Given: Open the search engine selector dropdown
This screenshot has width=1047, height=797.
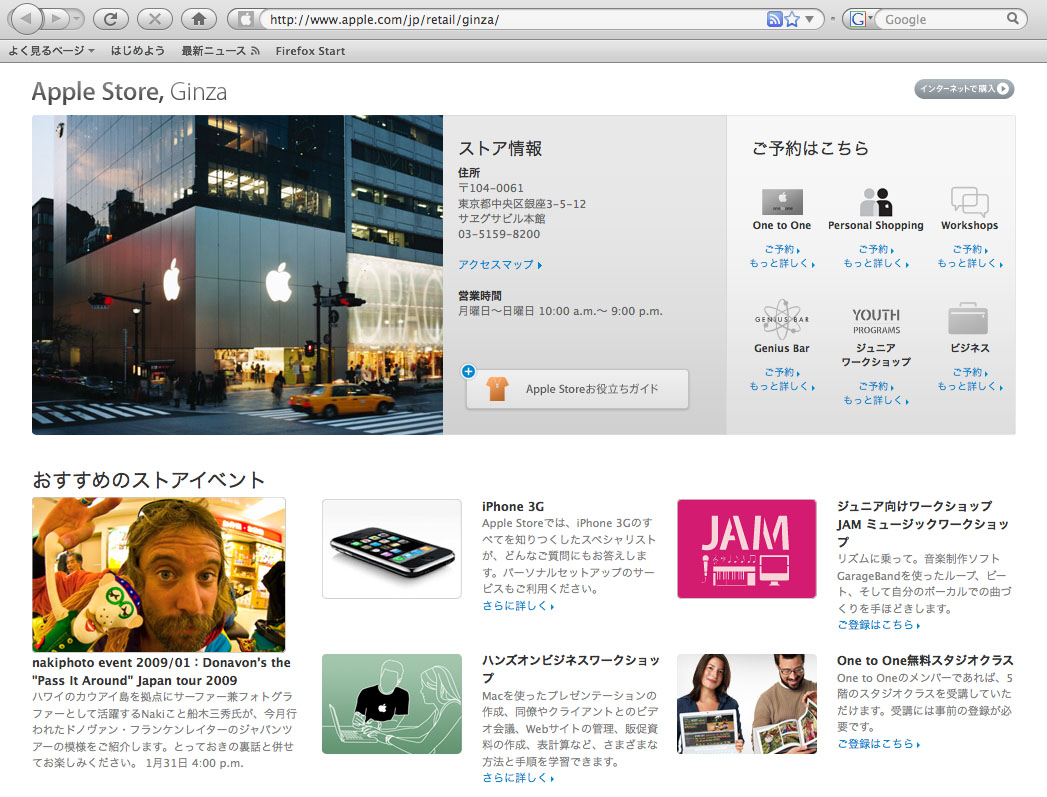Looking at the screenshot, I should point(862,19).
